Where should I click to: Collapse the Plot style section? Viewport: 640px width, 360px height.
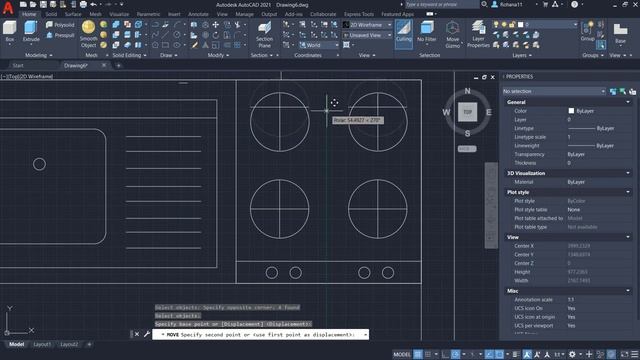click(628, 192)
